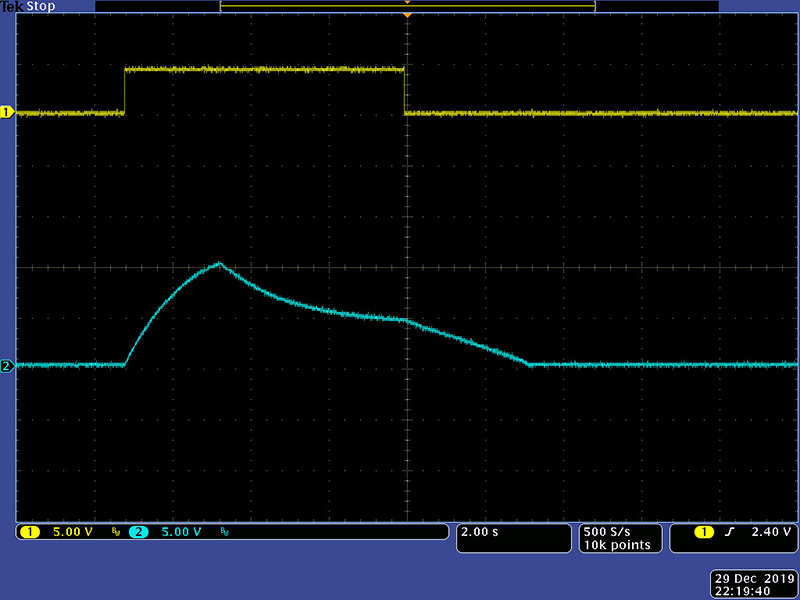Select the channel 2 ground reference marker

click(7, 366)
